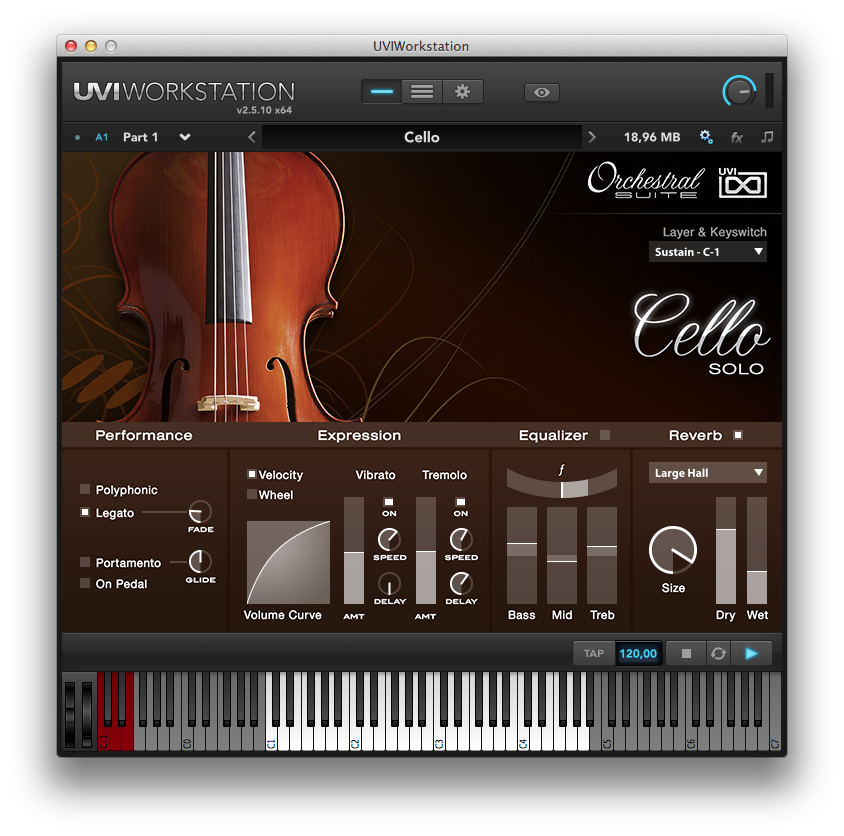Click the 18,96 MB memory readout
The image size is (844, 836).
pyautogui.click(x=652, y=137)
